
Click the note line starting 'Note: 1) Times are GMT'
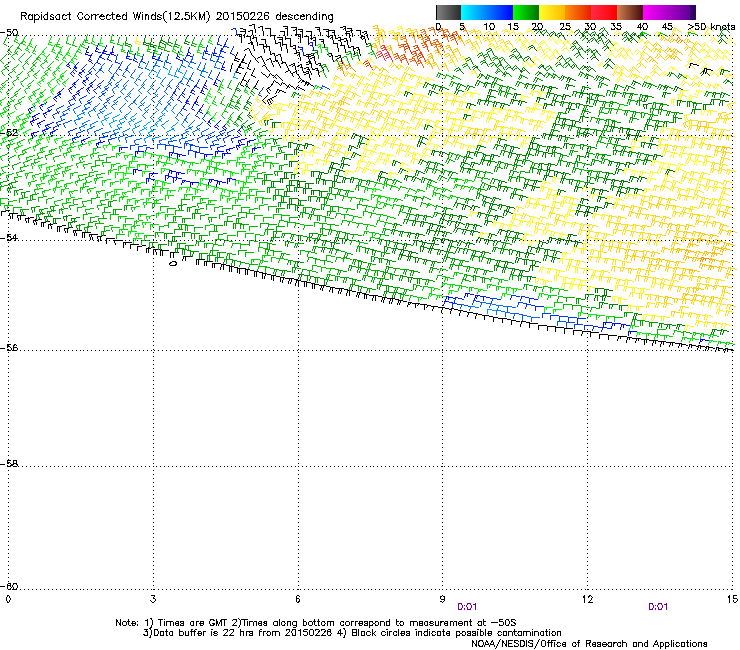[x=316, y=623]
